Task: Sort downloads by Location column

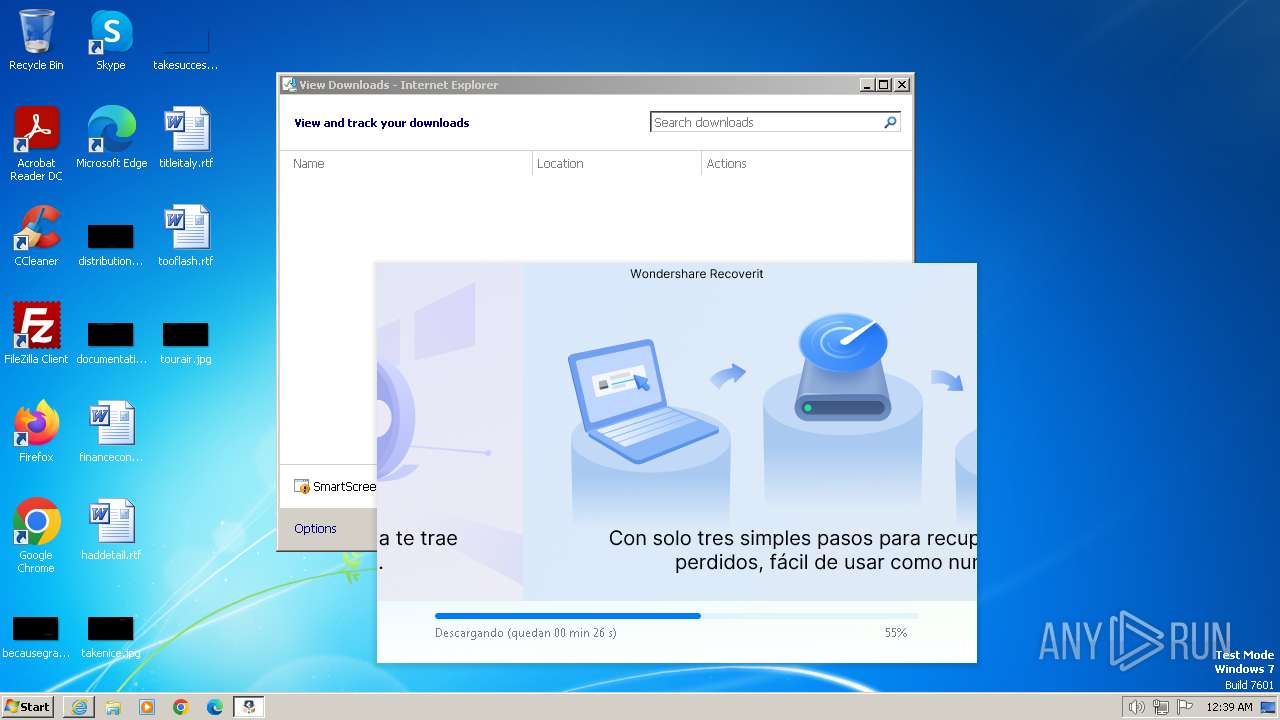Action: coord(617,164)
